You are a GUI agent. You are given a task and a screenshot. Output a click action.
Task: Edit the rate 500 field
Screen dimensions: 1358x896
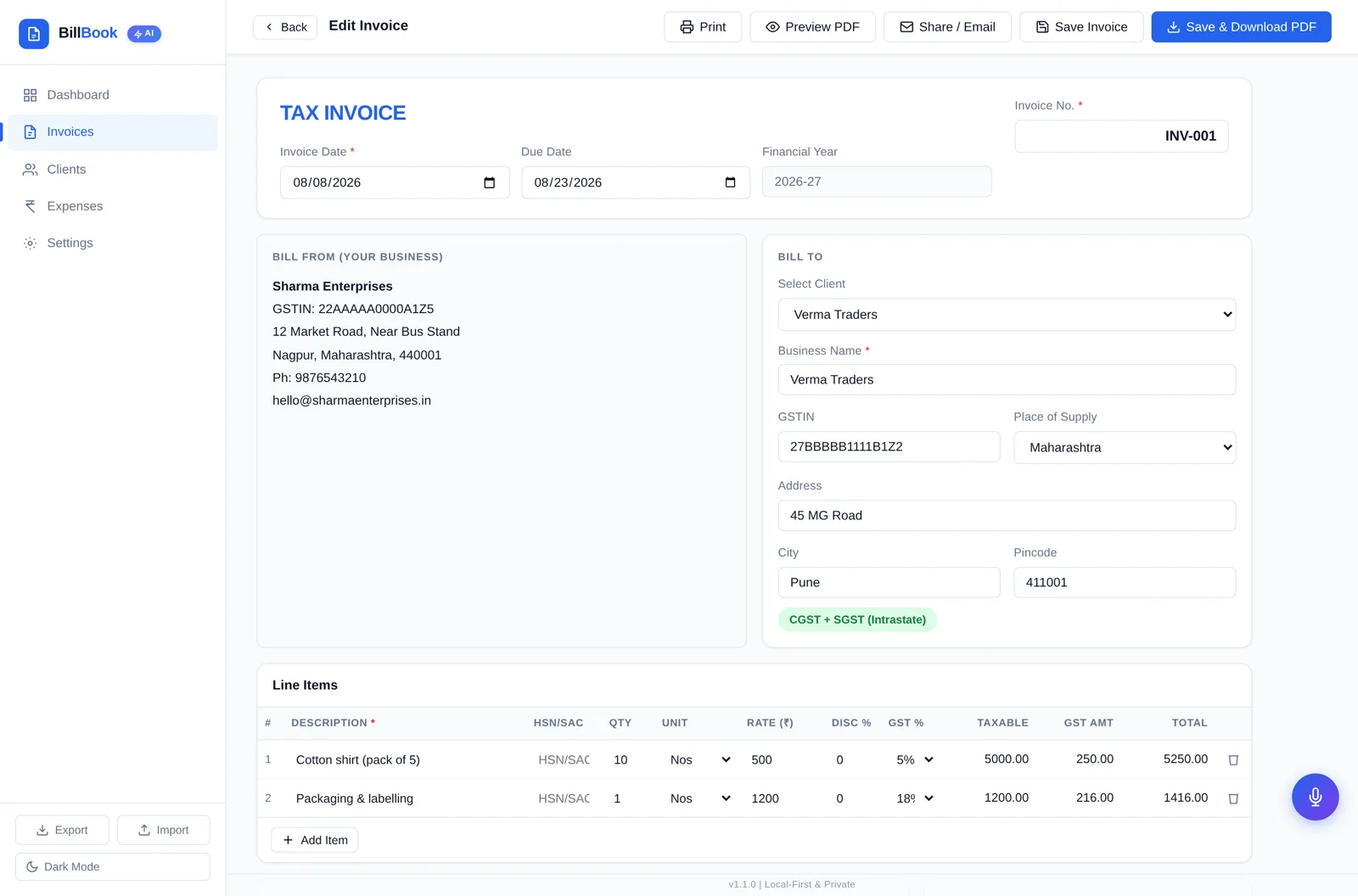pyautogui.click(x=781, y=759)
